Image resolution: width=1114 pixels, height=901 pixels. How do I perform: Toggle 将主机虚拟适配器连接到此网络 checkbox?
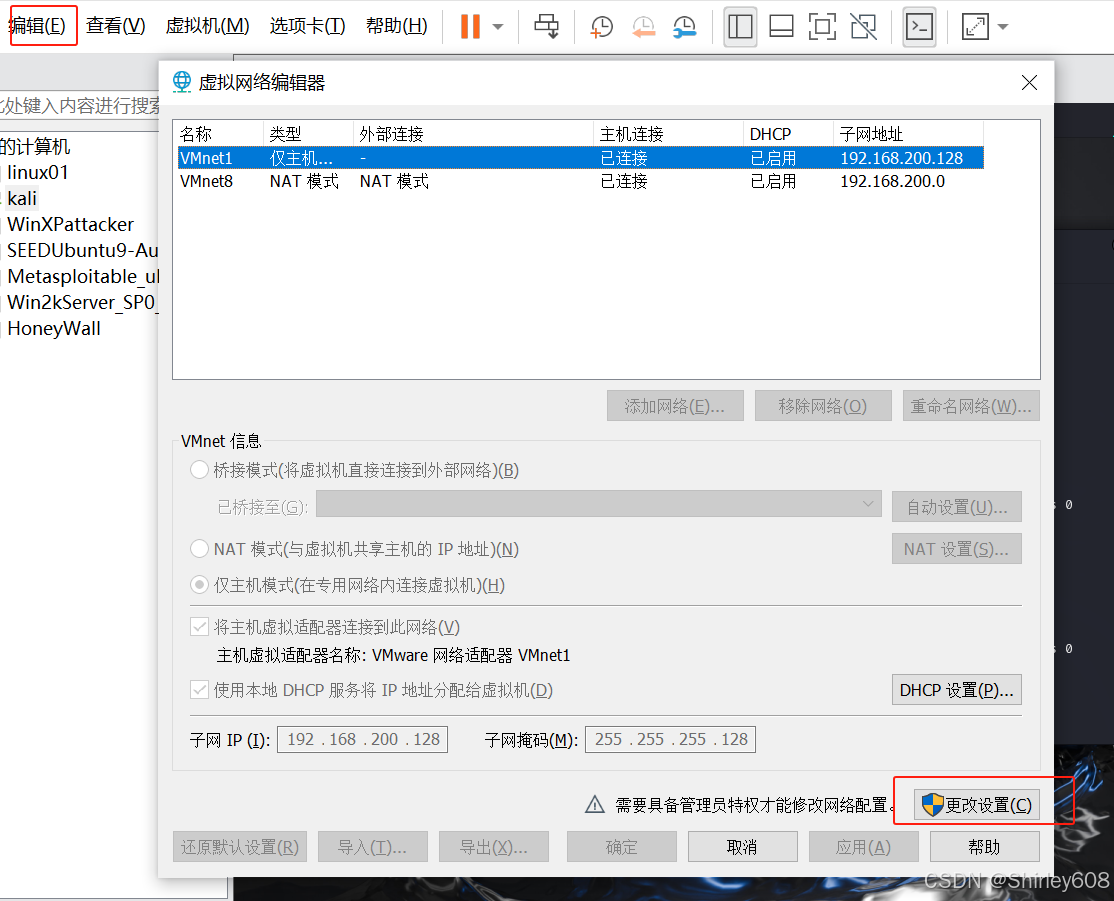pyautogui.click(x=200, y=627)
